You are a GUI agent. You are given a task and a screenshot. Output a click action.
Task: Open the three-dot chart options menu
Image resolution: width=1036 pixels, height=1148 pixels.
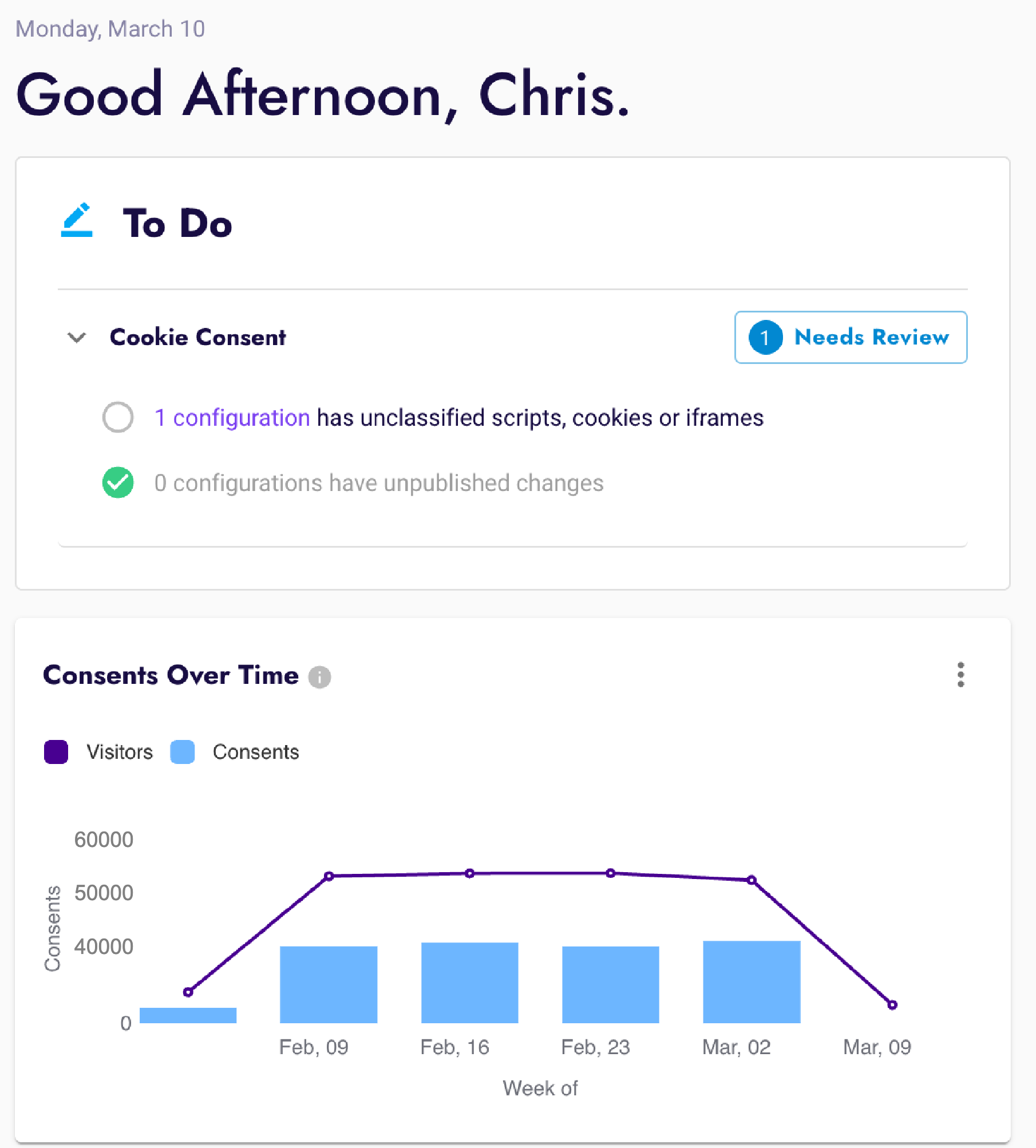click(960, 675)
